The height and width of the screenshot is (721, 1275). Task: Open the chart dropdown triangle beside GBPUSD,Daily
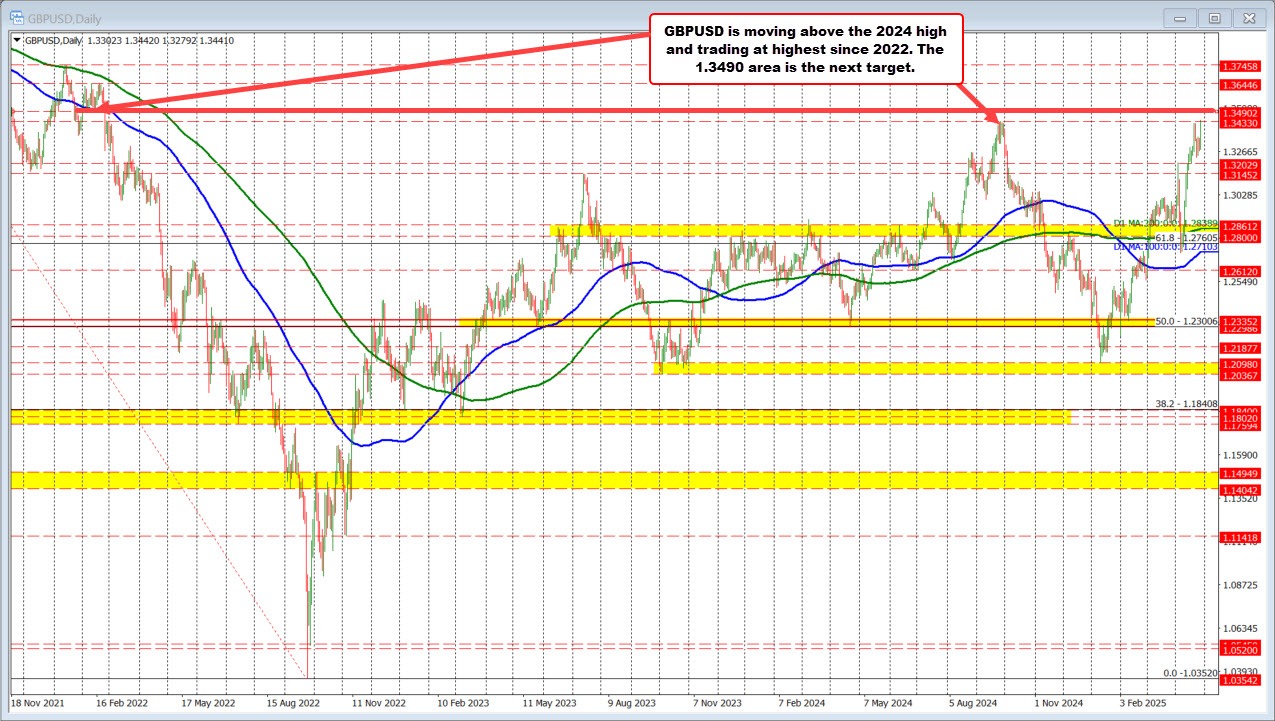(16, 40)
